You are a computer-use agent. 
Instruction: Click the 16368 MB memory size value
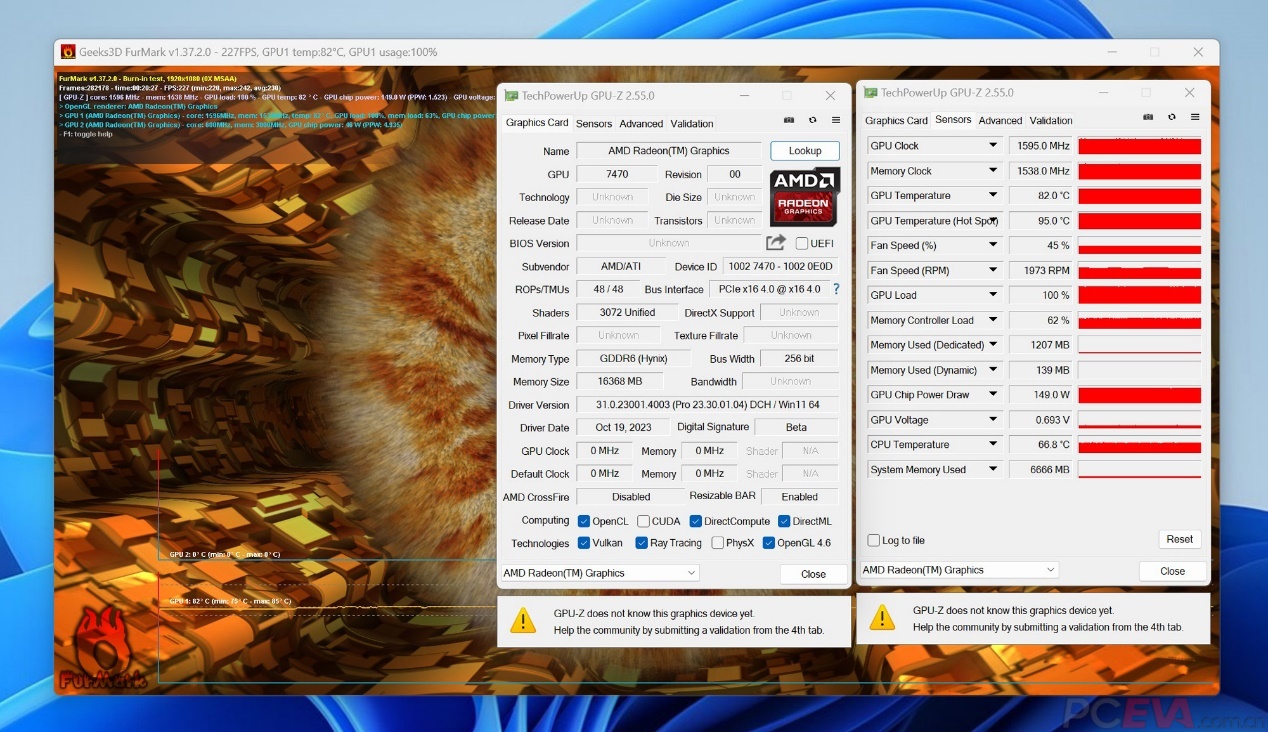click(x=619, y=382)
